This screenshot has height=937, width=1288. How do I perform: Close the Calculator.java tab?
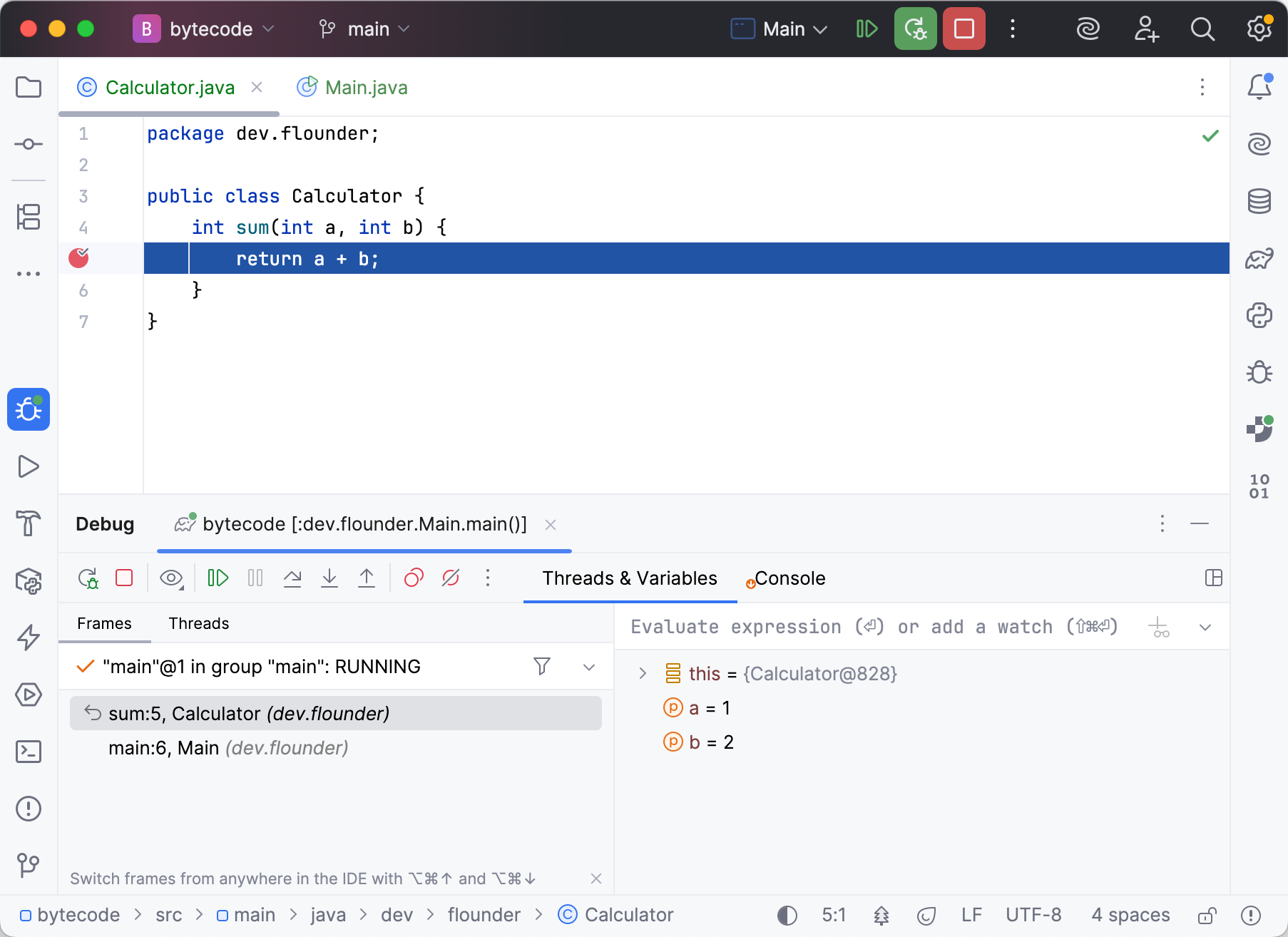tap(257, 87)
